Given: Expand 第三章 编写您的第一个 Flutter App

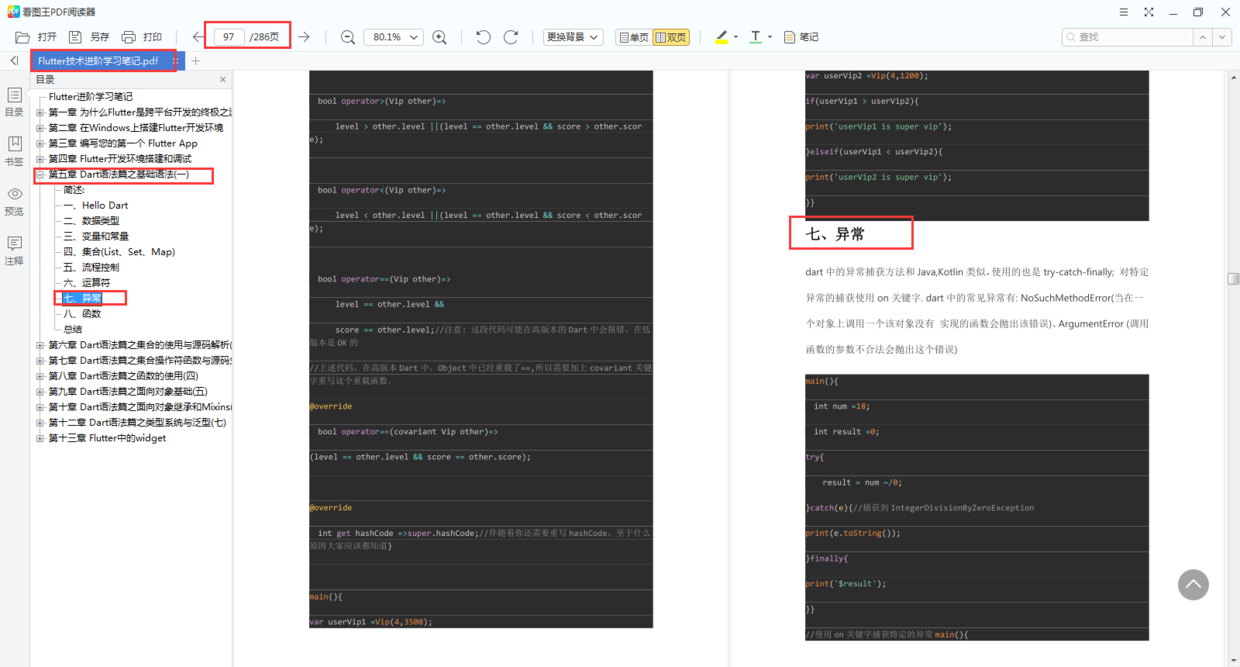Looking at the screenshot, I should point(40,143).
